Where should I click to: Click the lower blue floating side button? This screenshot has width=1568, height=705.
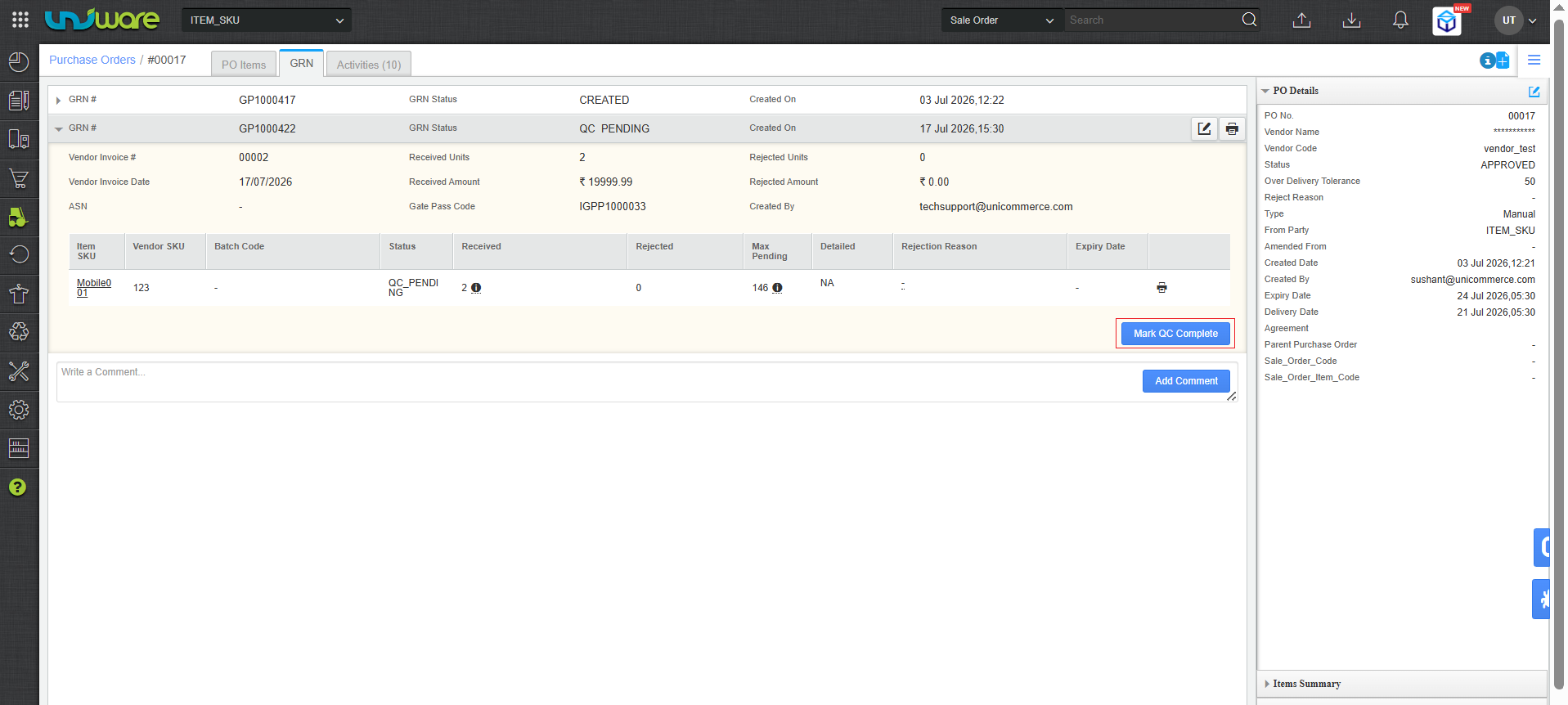click(x=1541, y=599)
